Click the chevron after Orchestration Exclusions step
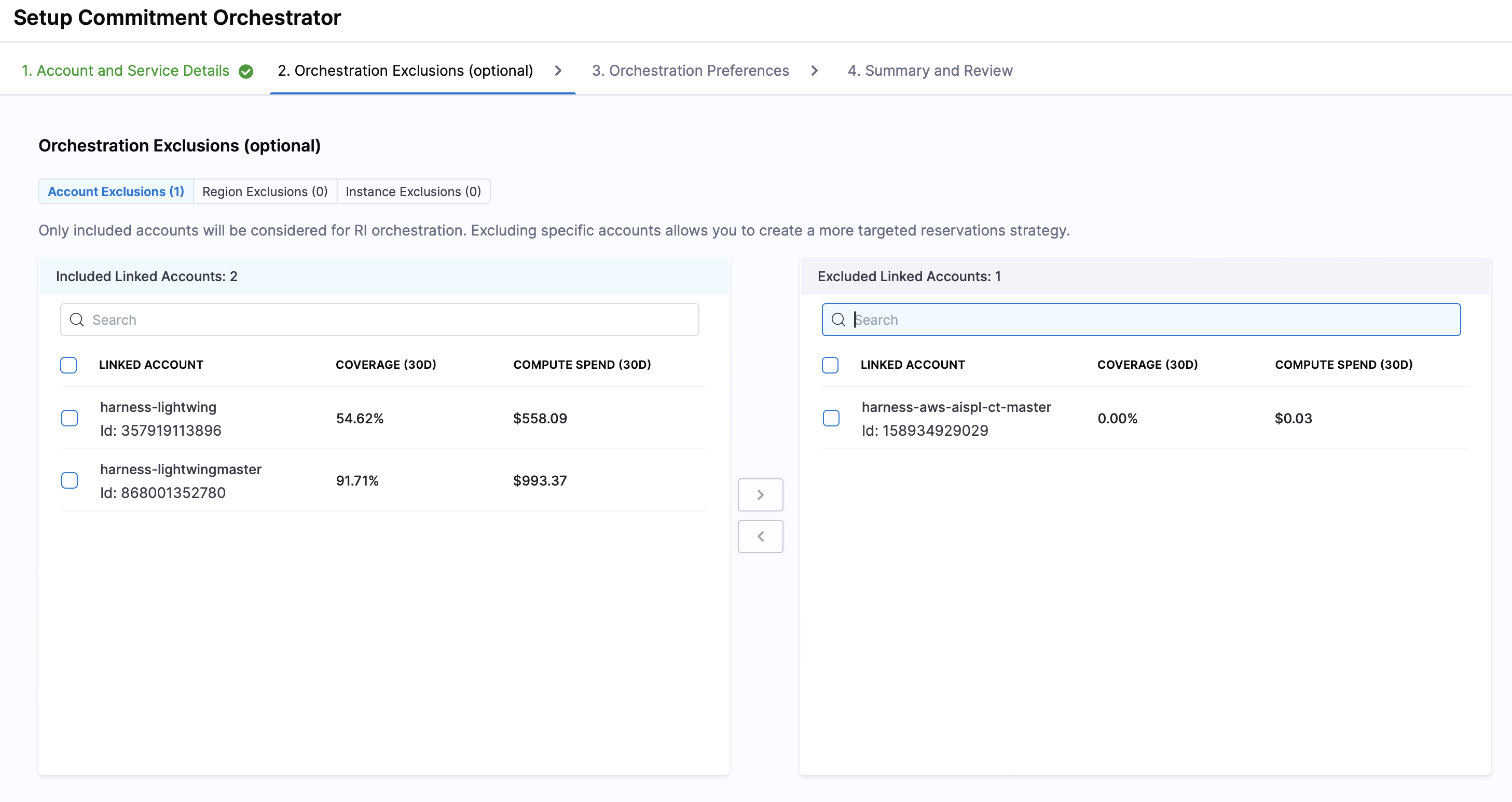1512x802 pixels. 558,71
